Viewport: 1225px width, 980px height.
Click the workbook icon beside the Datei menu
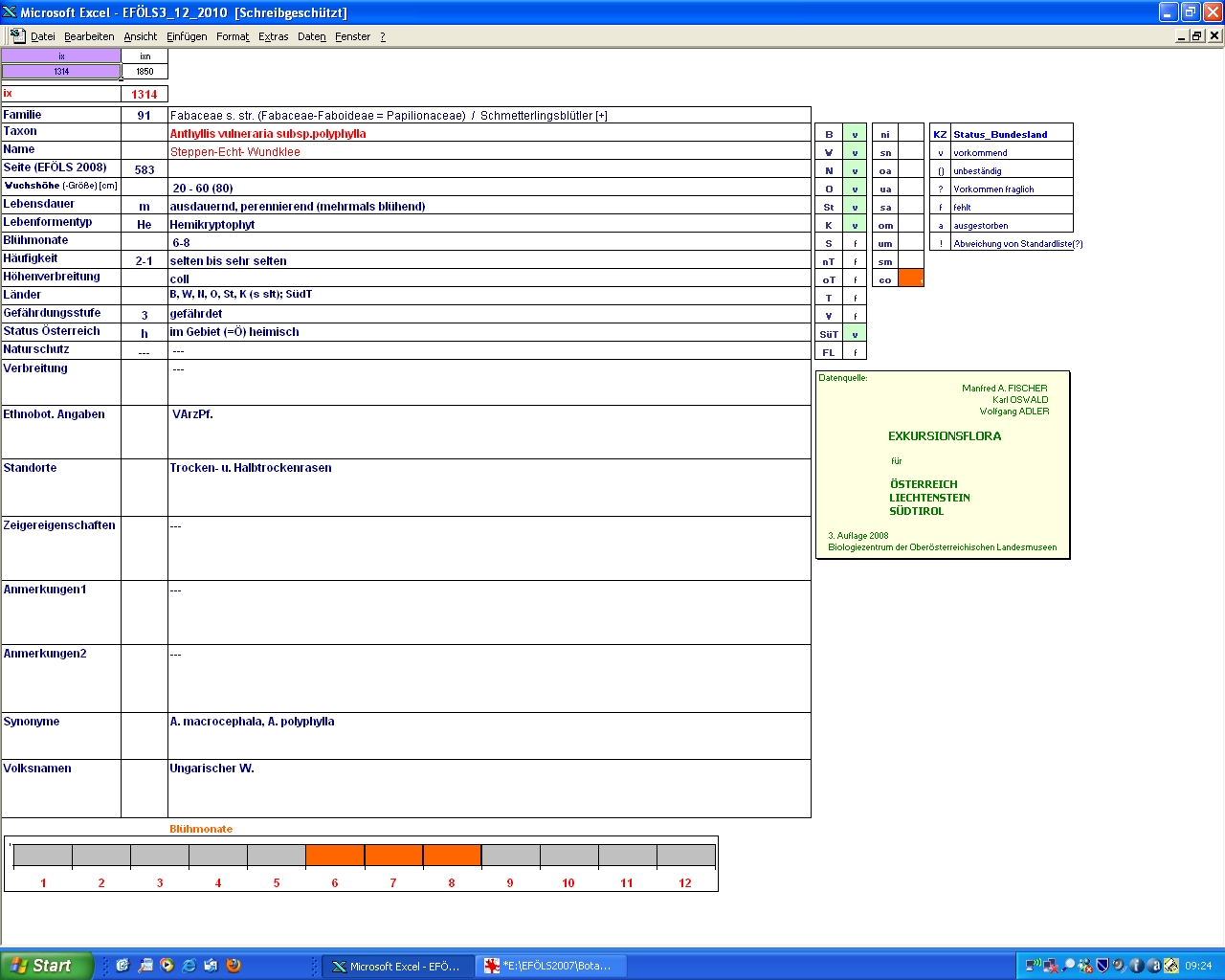pos(17,35)
